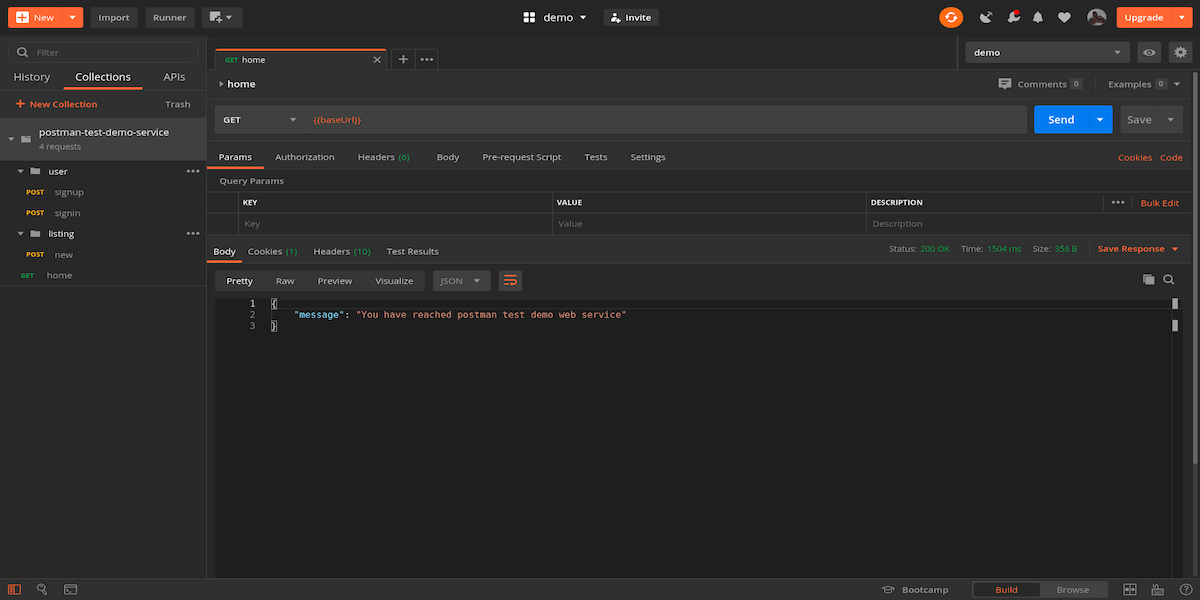This screenshot has width=1200, height=600.
Task: Open the demo environment selector
Action: (1048, 52)
